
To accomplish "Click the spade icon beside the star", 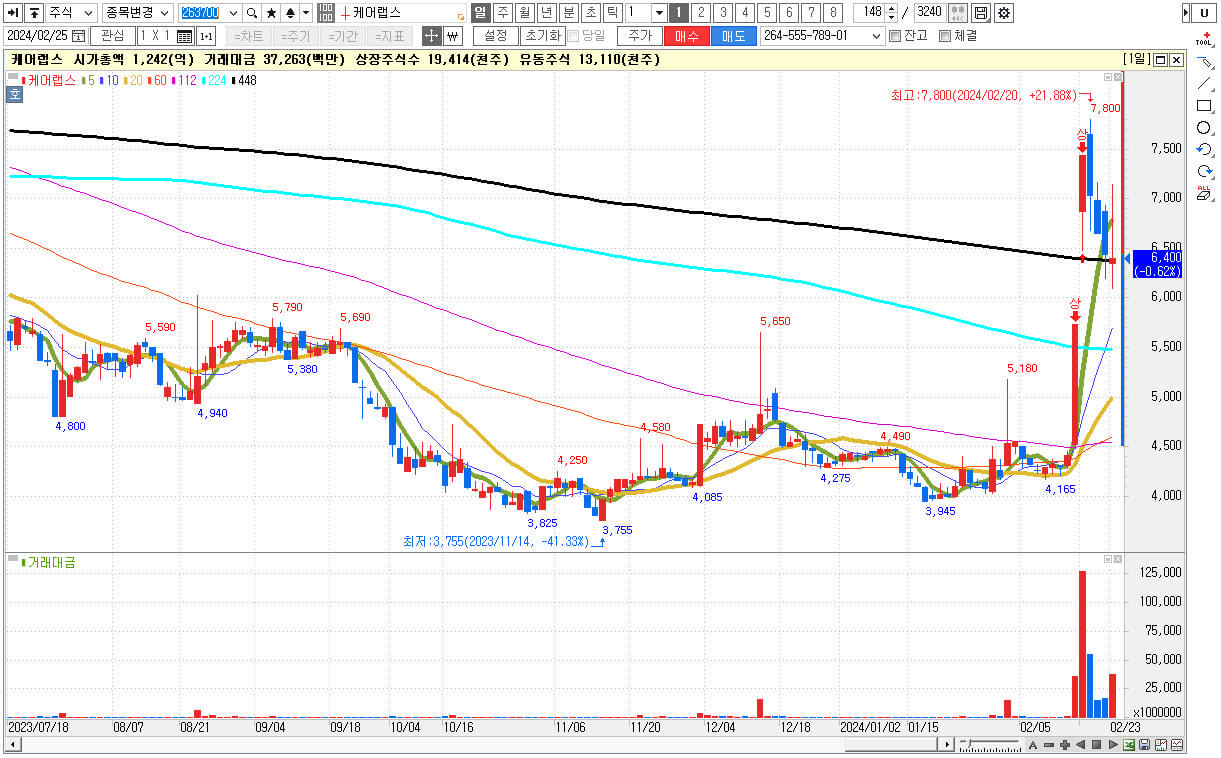I will 290,13.
